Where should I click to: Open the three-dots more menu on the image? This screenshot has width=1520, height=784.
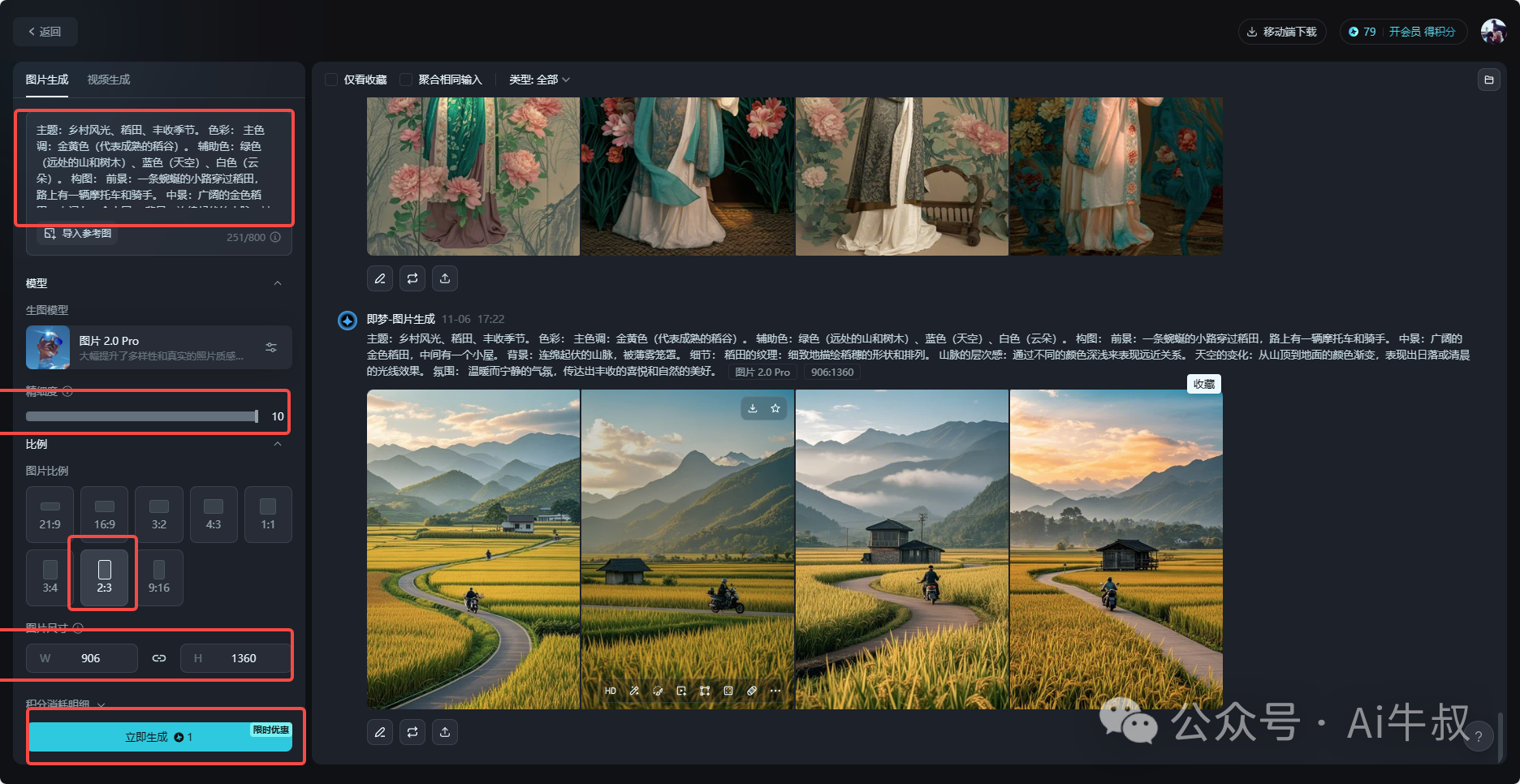[775, 691]
